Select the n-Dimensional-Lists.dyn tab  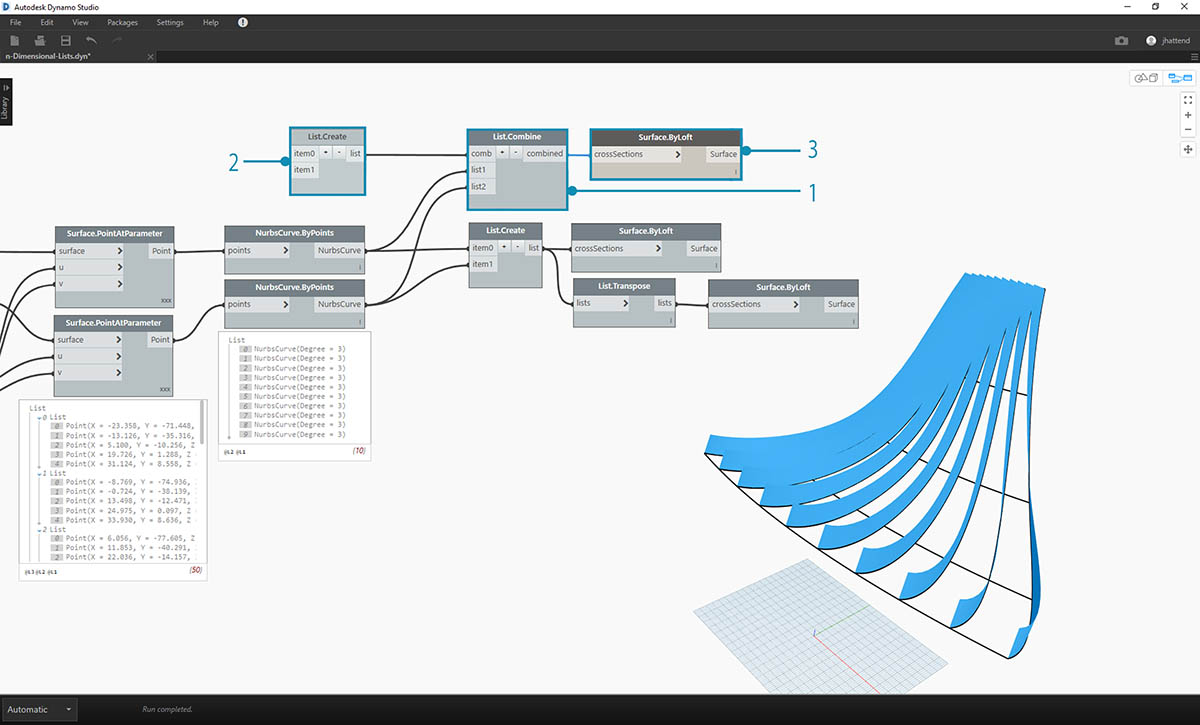50,57
